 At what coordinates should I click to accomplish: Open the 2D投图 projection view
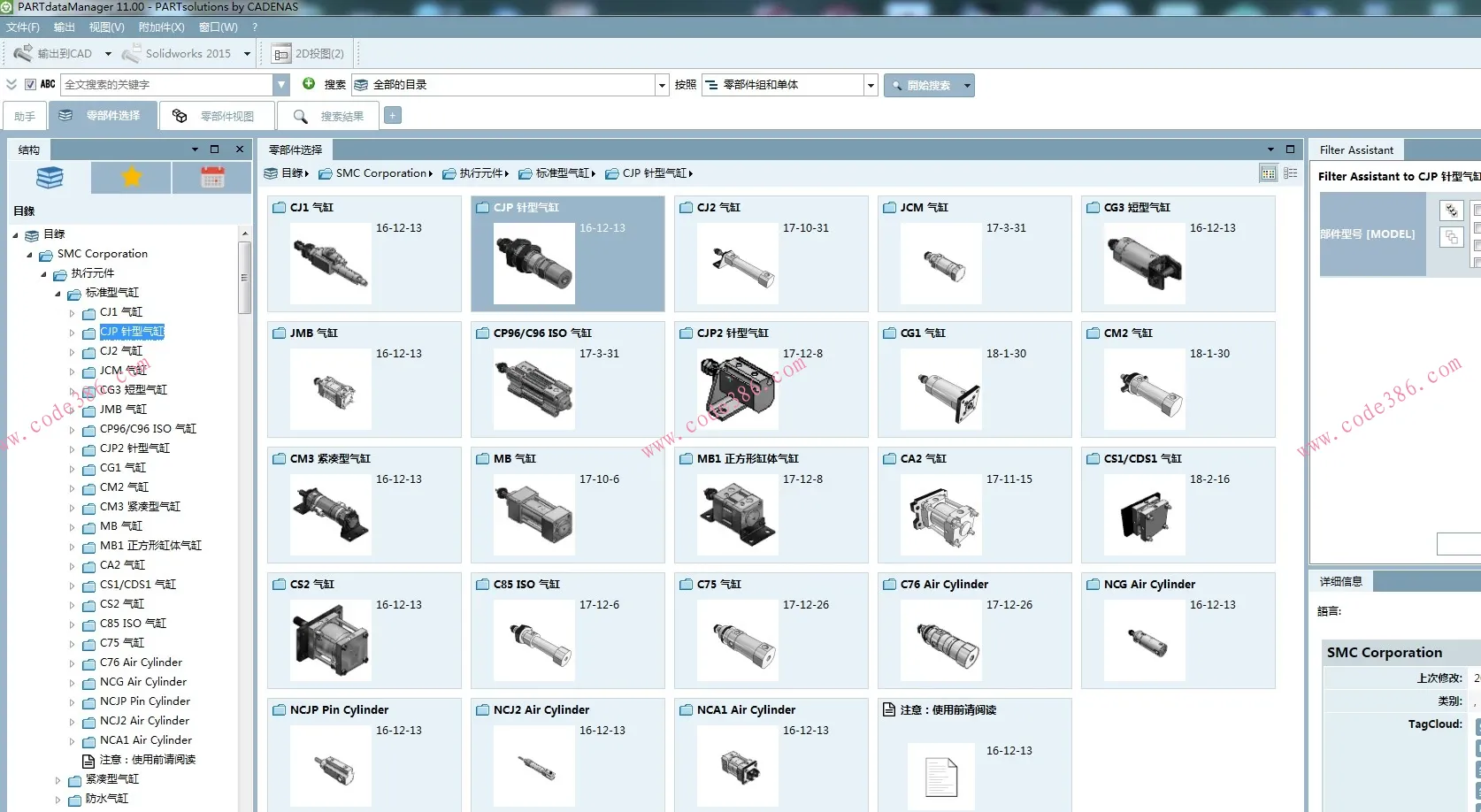pyautogui.click(x=309, y=54)
